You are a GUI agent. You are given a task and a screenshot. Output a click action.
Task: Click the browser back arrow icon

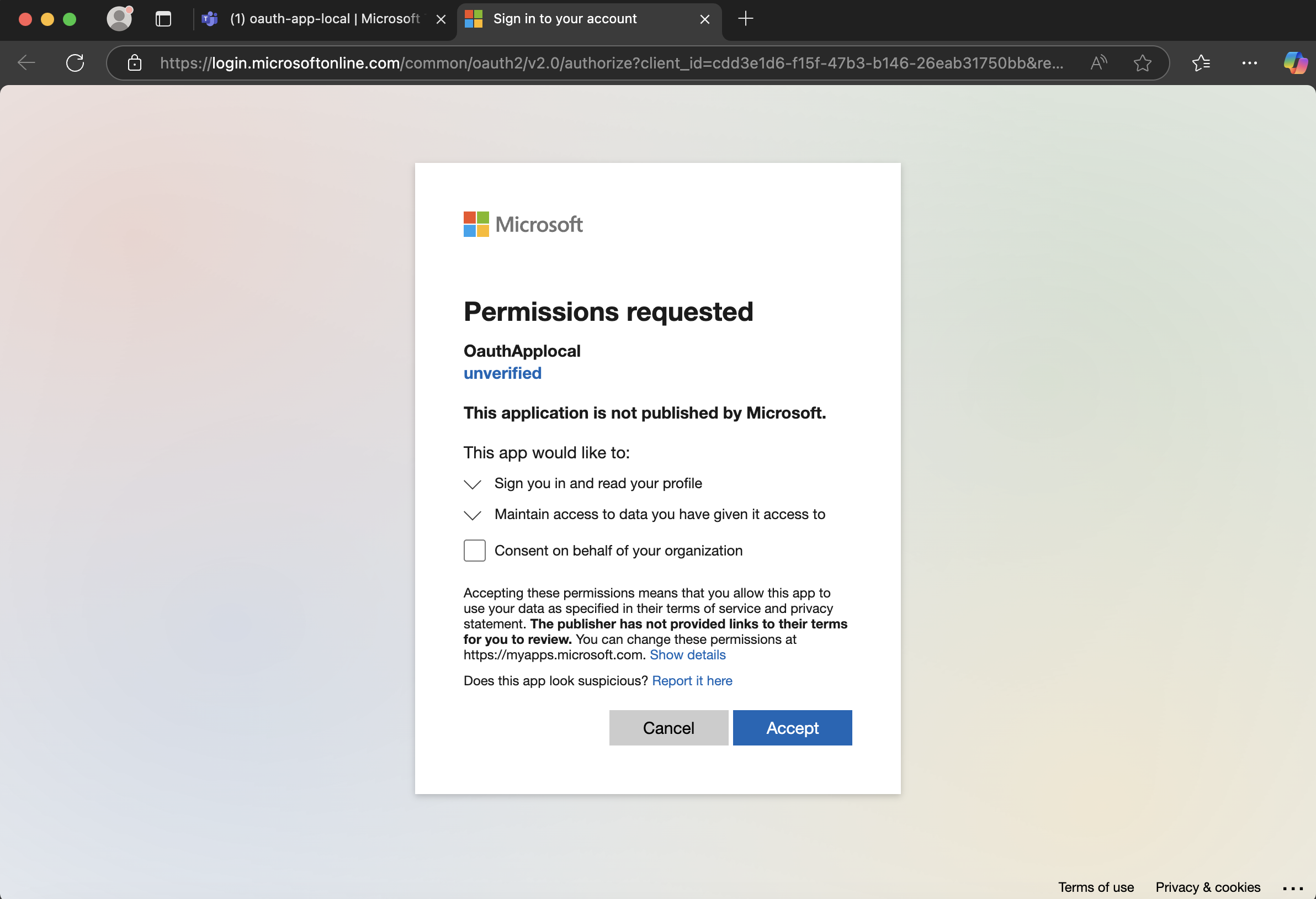tap(26, 63)
